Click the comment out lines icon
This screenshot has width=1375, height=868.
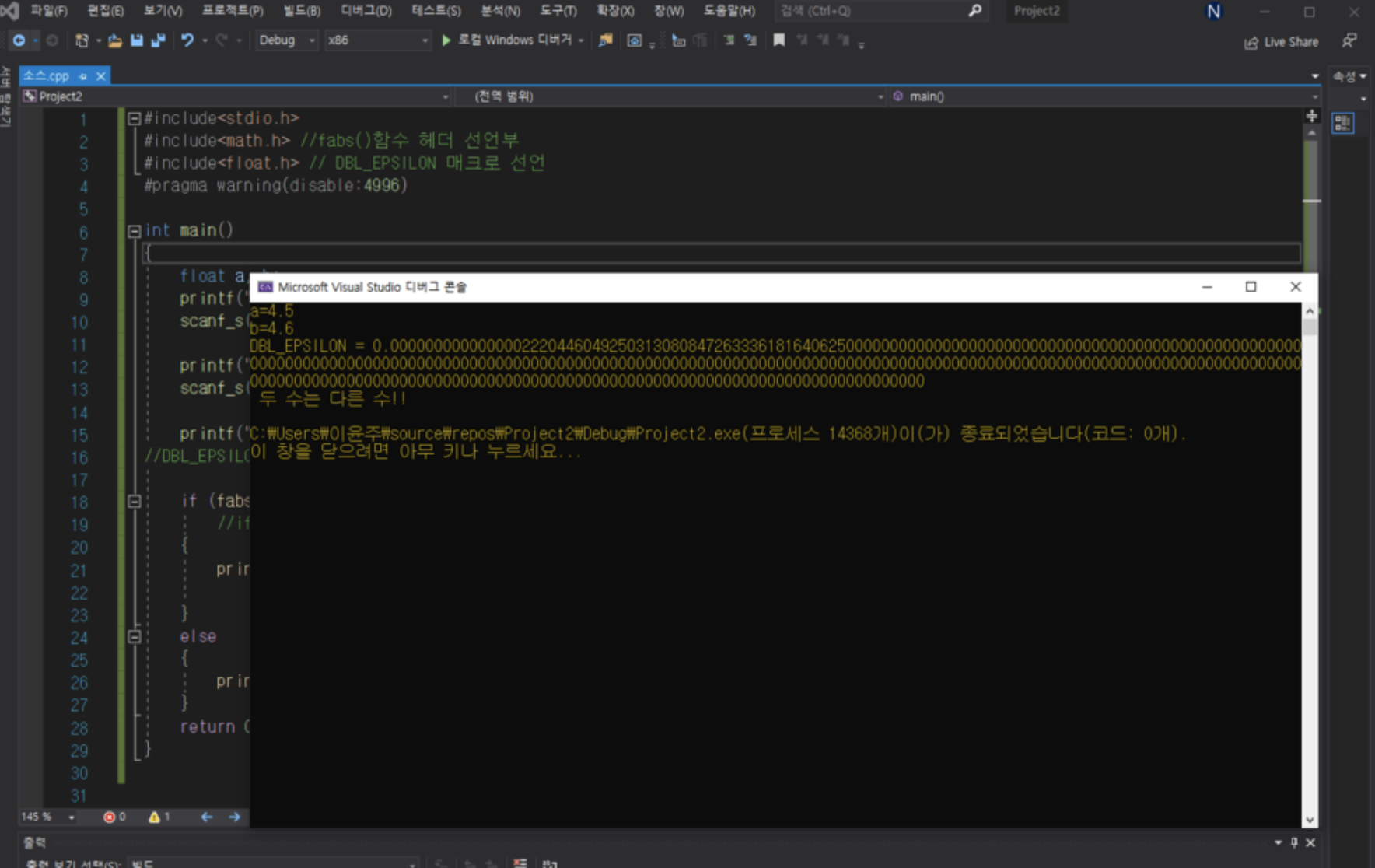729,40
